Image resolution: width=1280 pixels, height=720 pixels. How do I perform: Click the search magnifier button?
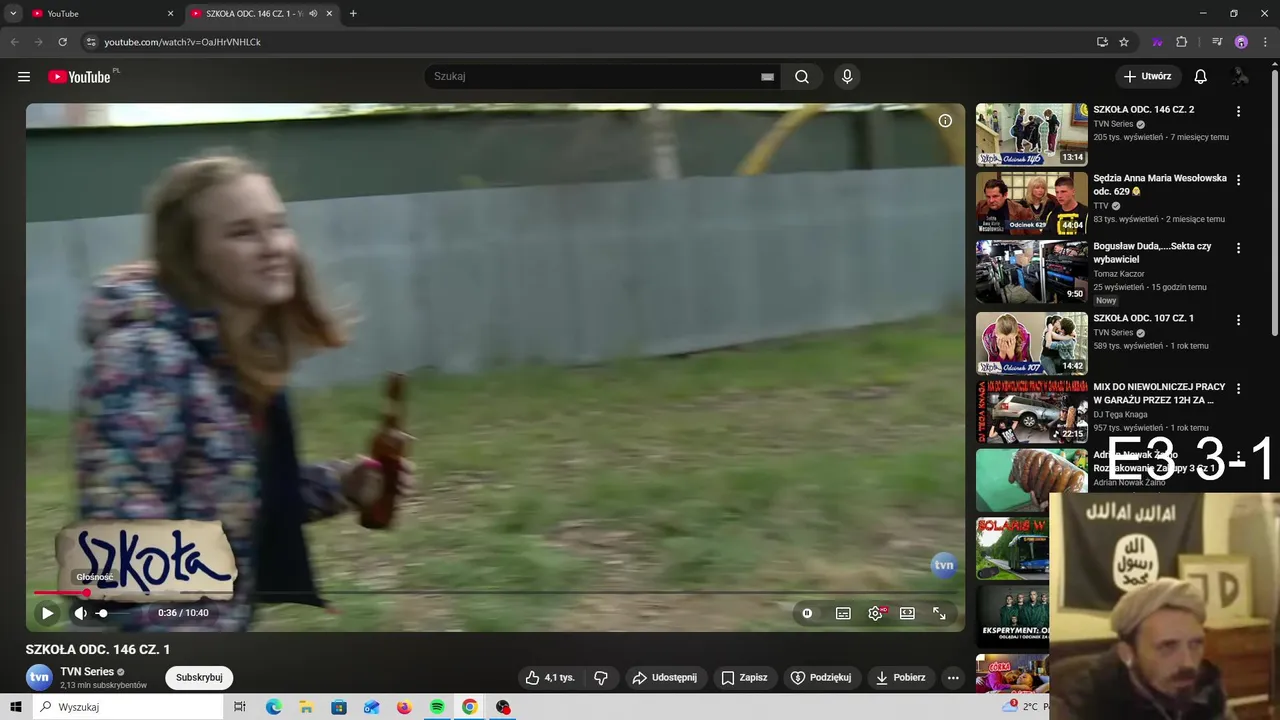(x=802, y=77)
